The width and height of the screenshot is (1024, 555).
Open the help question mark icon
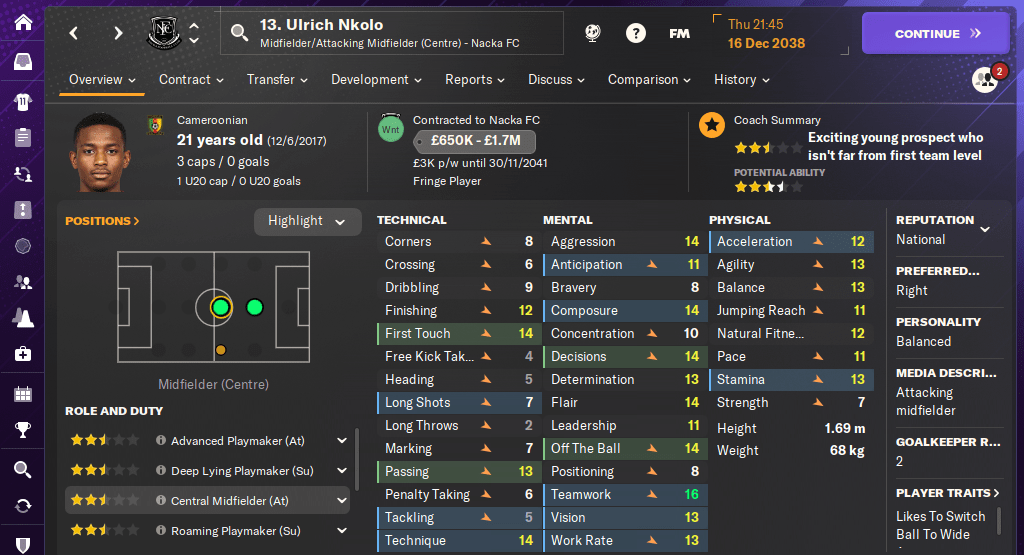(x=636, y=33)
